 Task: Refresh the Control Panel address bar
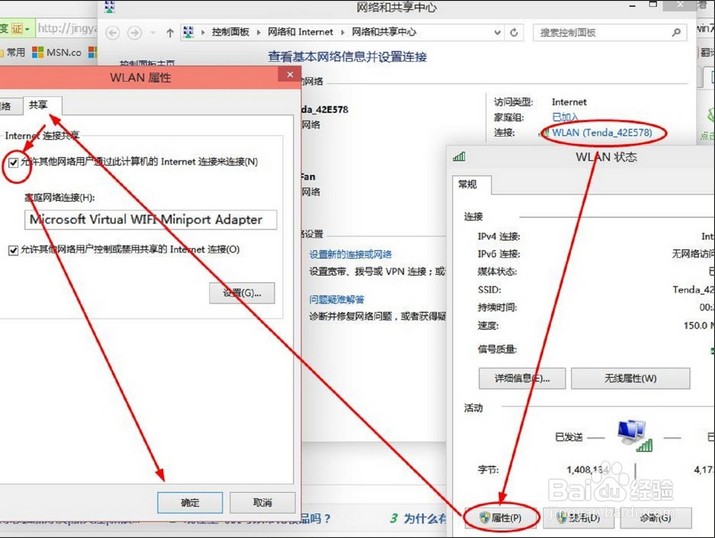[x=514, y=32]
